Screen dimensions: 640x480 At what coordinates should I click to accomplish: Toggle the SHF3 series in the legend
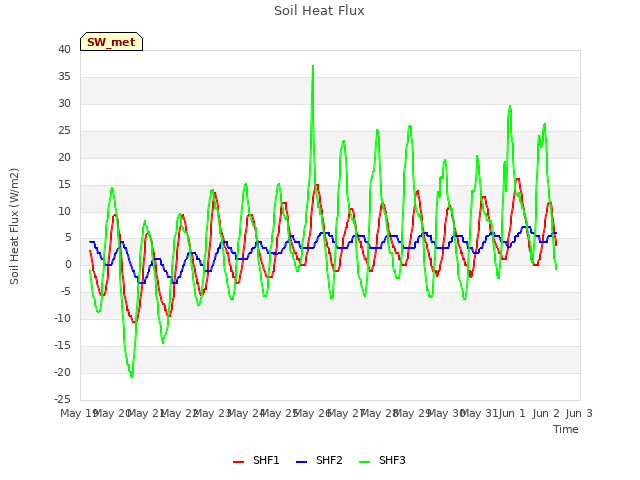pyautogui.click(x=382, y=460)
